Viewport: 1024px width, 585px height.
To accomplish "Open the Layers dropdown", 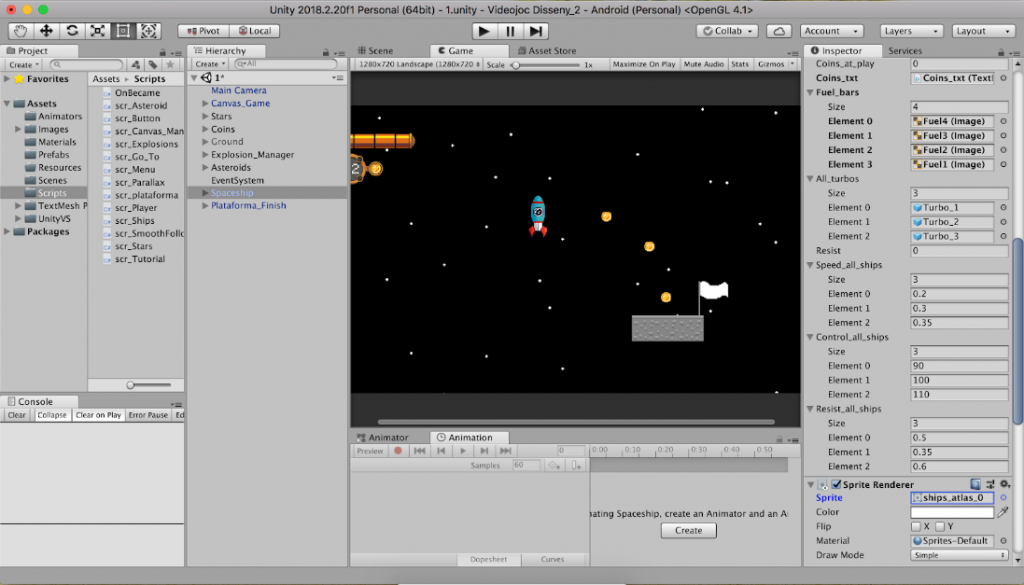I will click(911, 31).
